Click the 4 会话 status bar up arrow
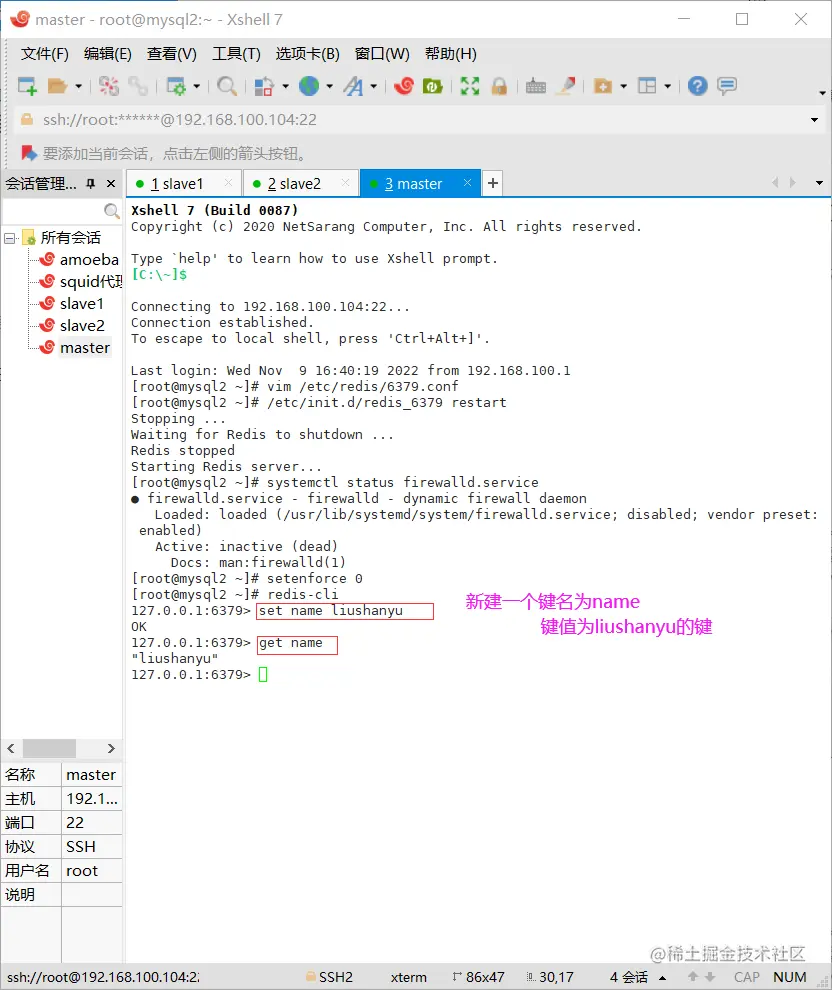 pos(662,977)
